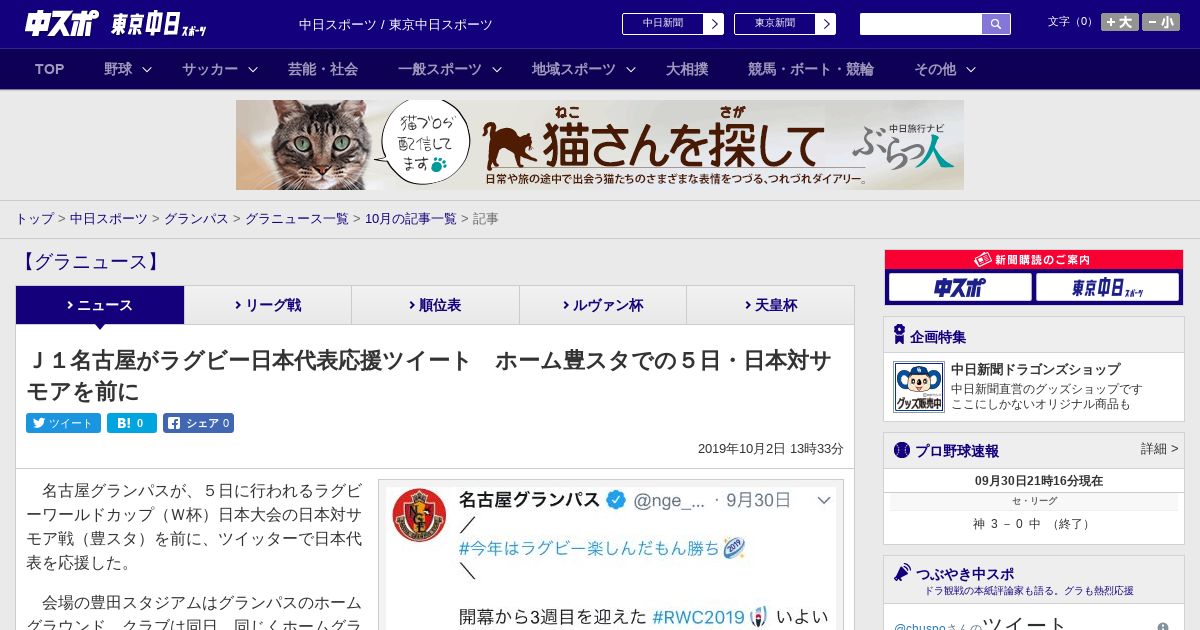Image resolution: width=1200 pixels, height=630 pixels.
Task: Click the 中スポ logo in header
Action: (x=61, y=24)
